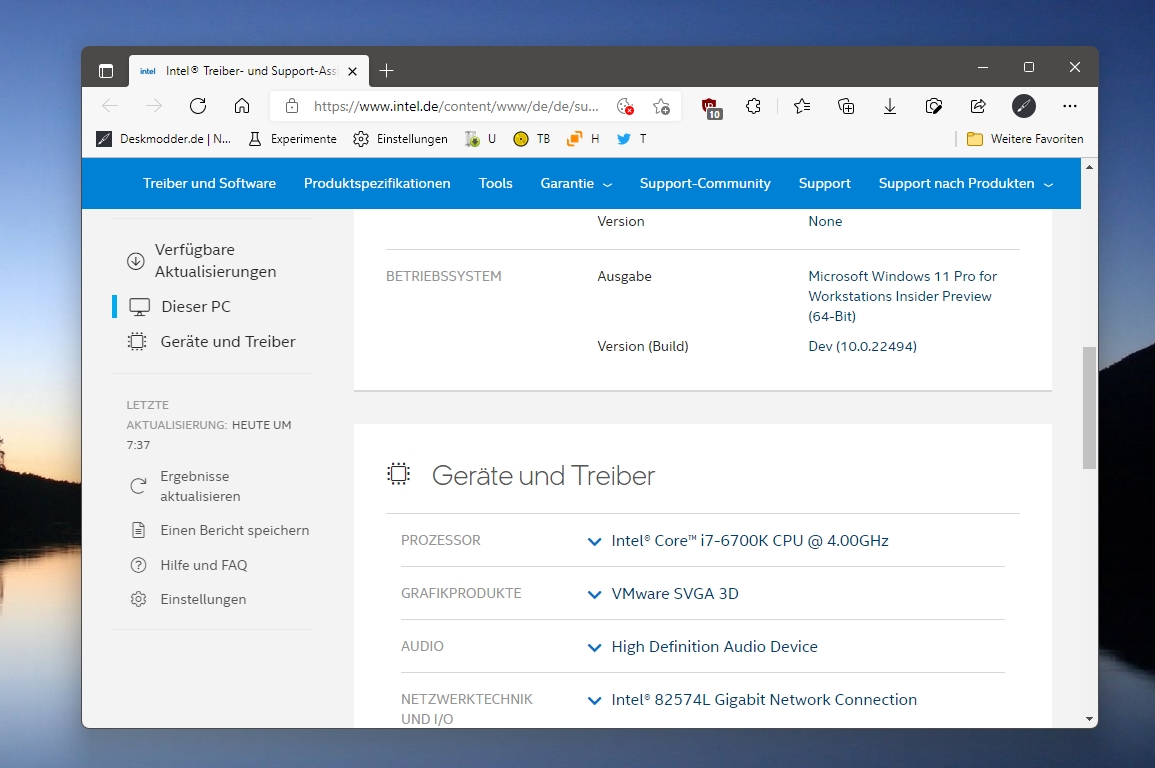Open sidebar Einstellungen gear icon

[x=138, y=599]
